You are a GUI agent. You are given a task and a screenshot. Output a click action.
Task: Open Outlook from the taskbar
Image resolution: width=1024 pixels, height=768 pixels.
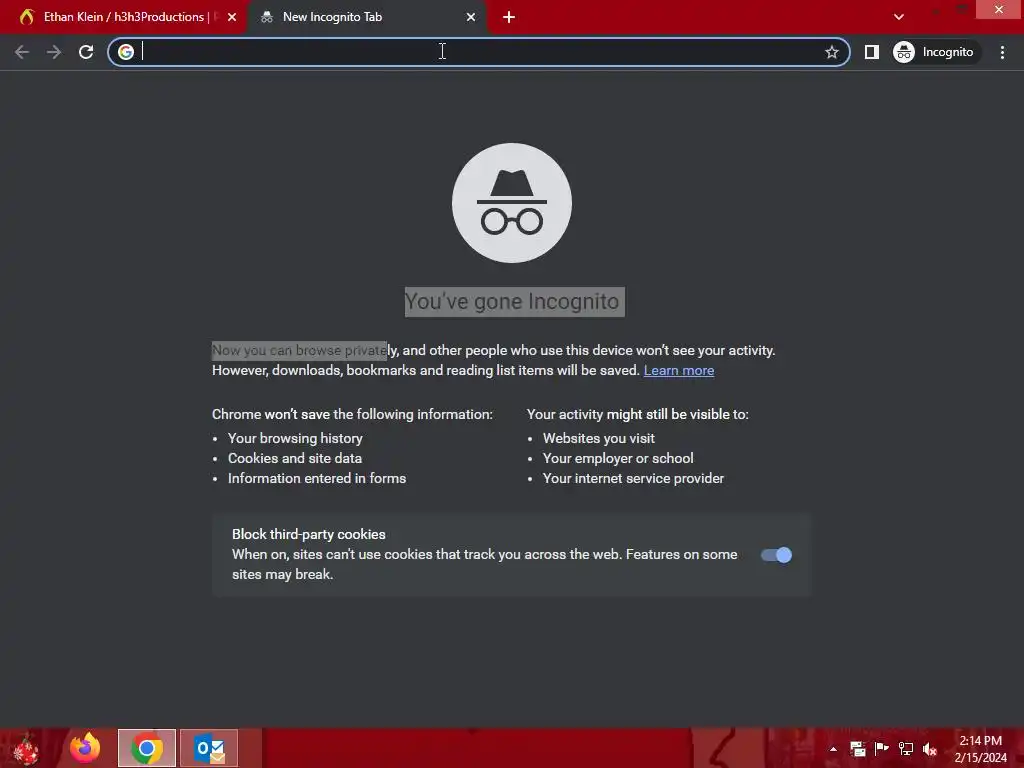pyautogui.click(x=209, y=748)
